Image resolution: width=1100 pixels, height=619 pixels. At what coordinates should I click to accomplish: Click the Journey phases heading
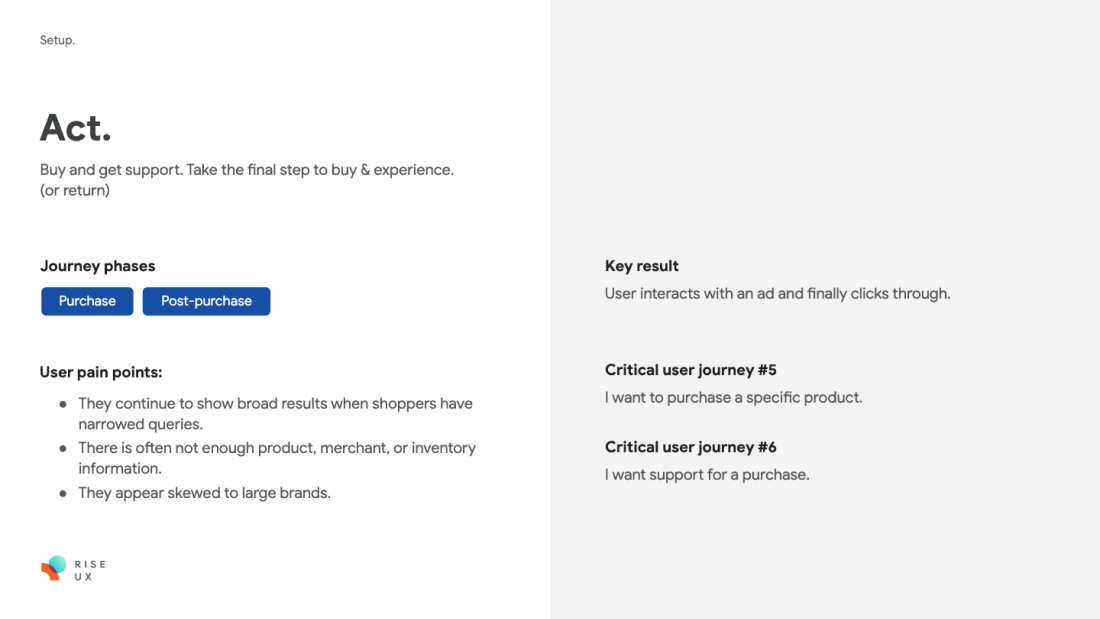click(98, 266)
